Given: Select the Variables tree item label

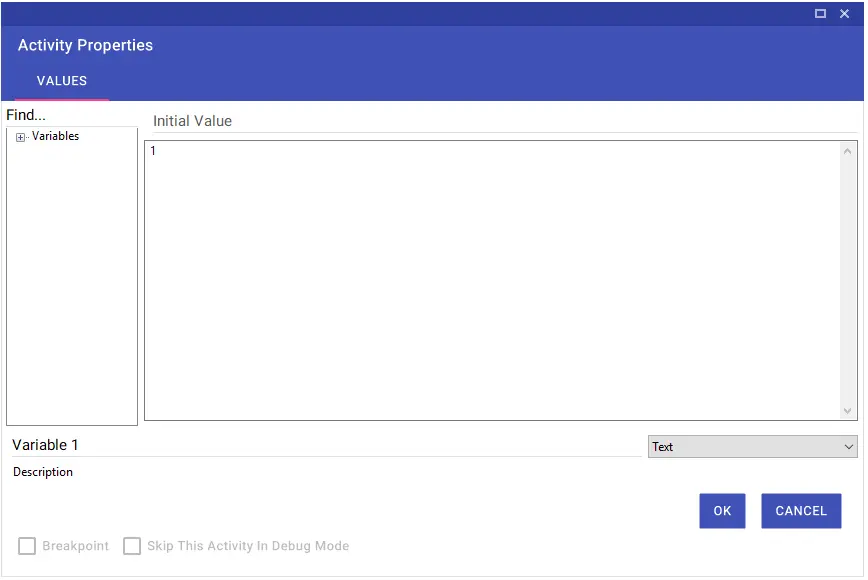Looking at the screenshot, I should pyautogui.click(x=55, y=136).
